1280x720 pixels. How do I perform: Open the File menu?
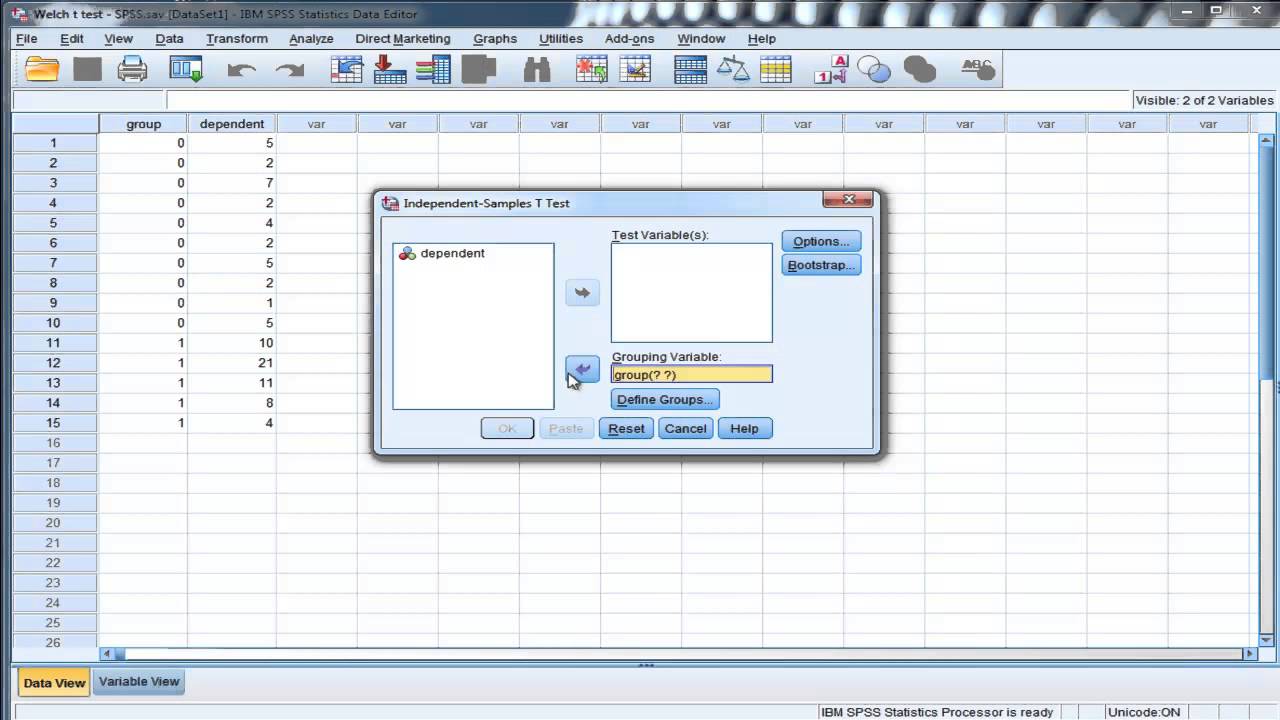point(26,38)
